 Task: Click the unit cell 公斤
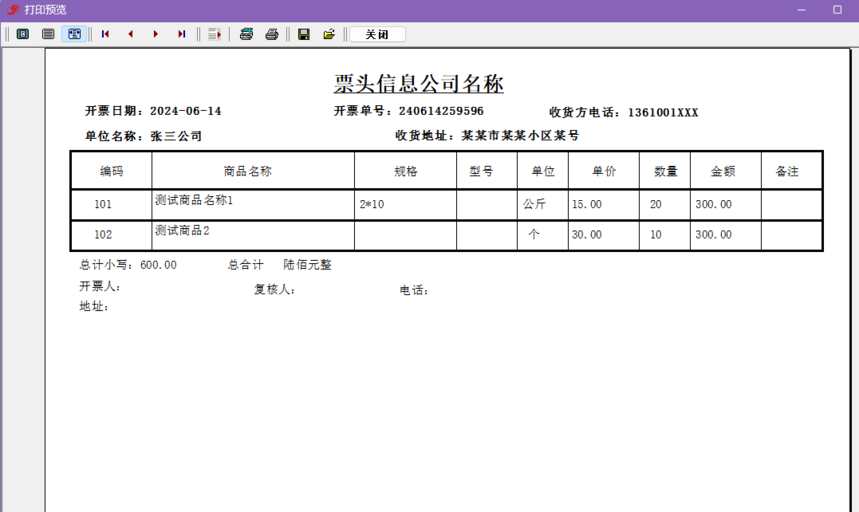tap(534, 204)
